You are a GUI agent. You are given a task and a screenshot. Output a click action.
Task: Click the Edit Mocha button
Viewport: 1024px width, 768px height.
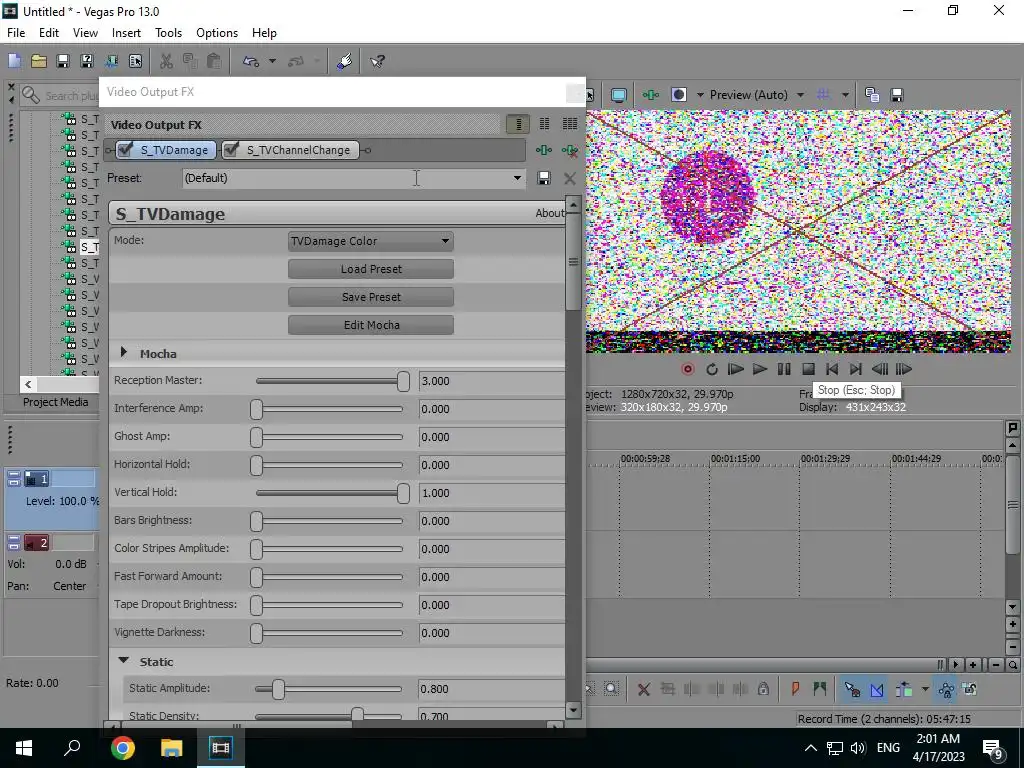coord(371,325)
